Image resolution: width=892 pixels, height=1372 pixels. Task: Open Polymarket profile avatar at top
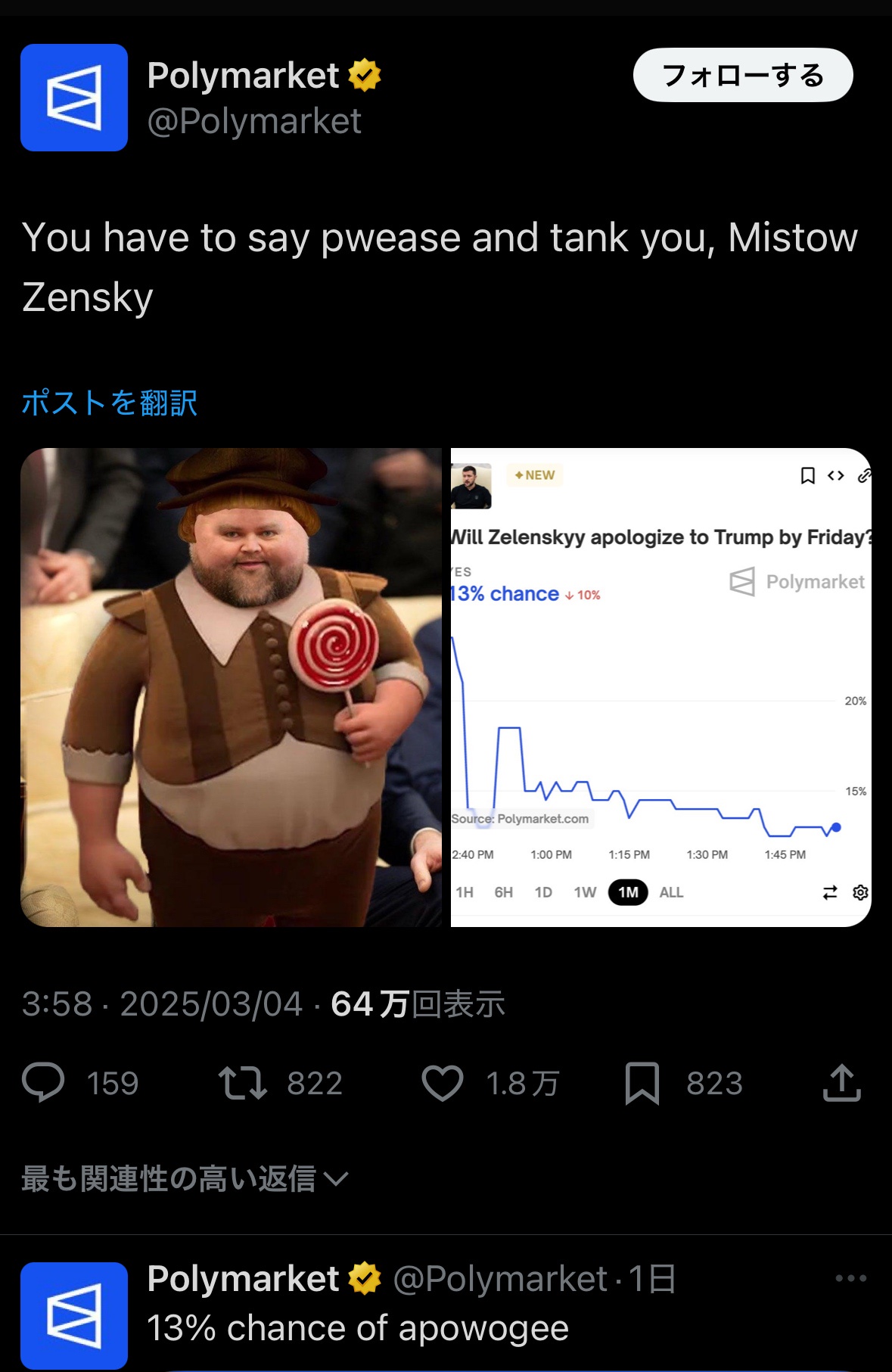click(x=74, y=98)
